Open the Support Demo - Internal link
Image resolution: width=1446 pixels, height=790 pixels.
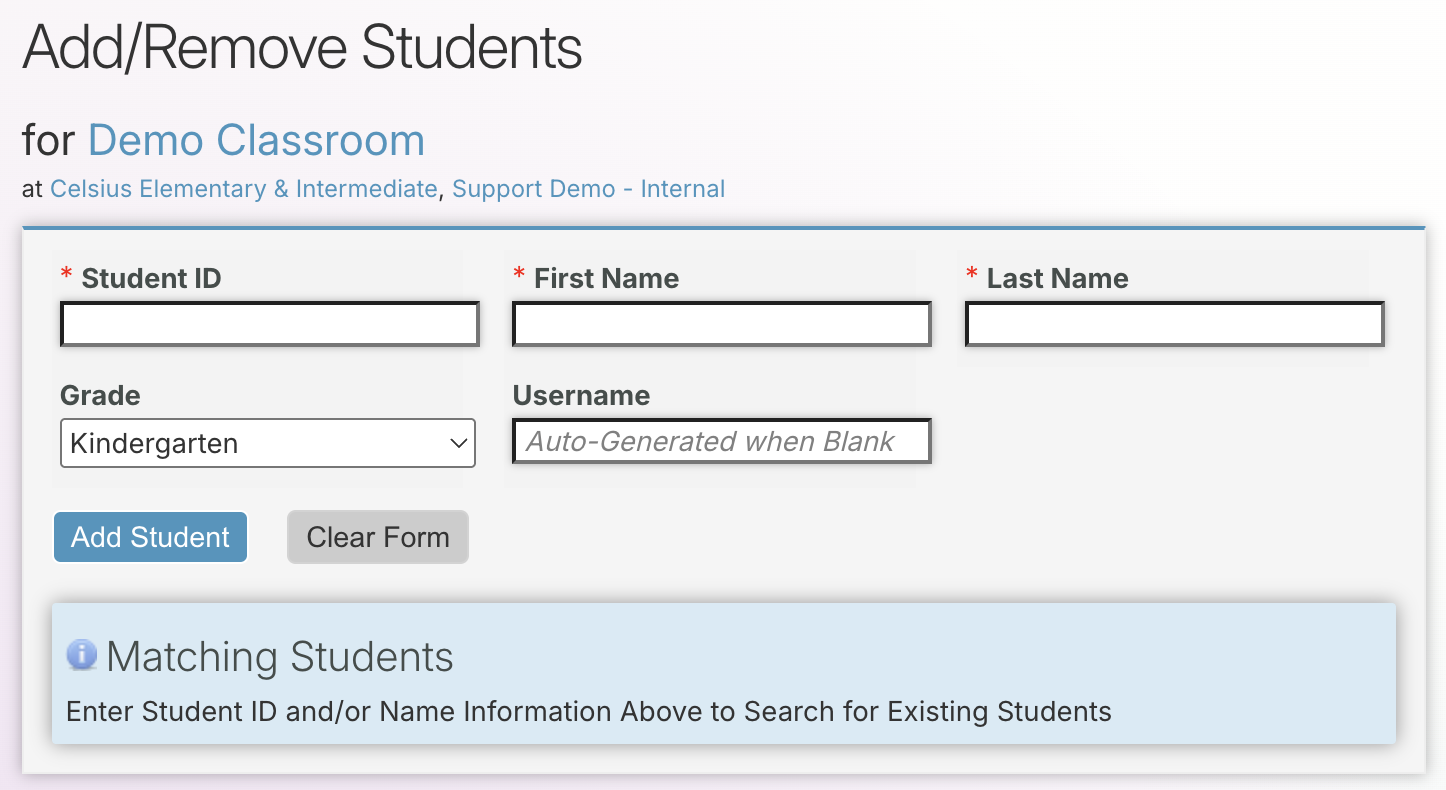pyautogui.click(x=588, y=188)
